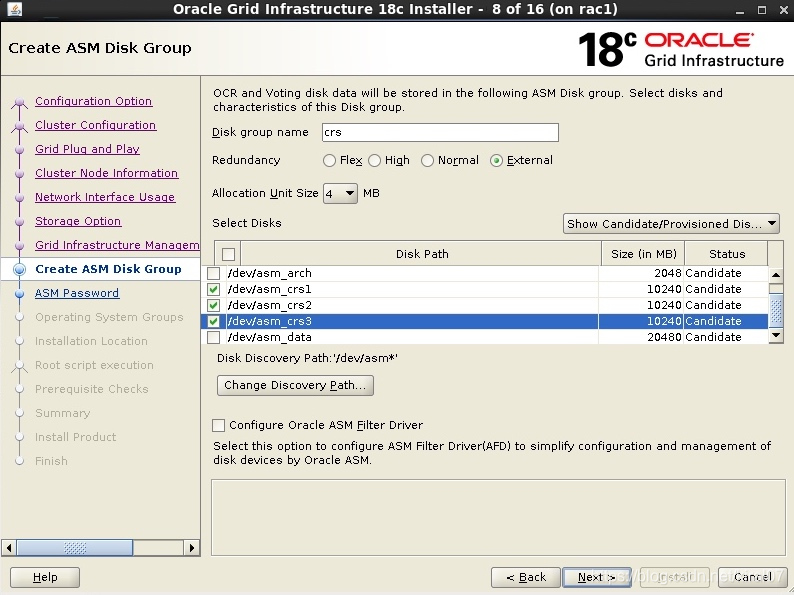This screenshot has width=794, height=595.
Task: Enable Configure Oracle ASM Filter Driver
Action: click(218, 425)
